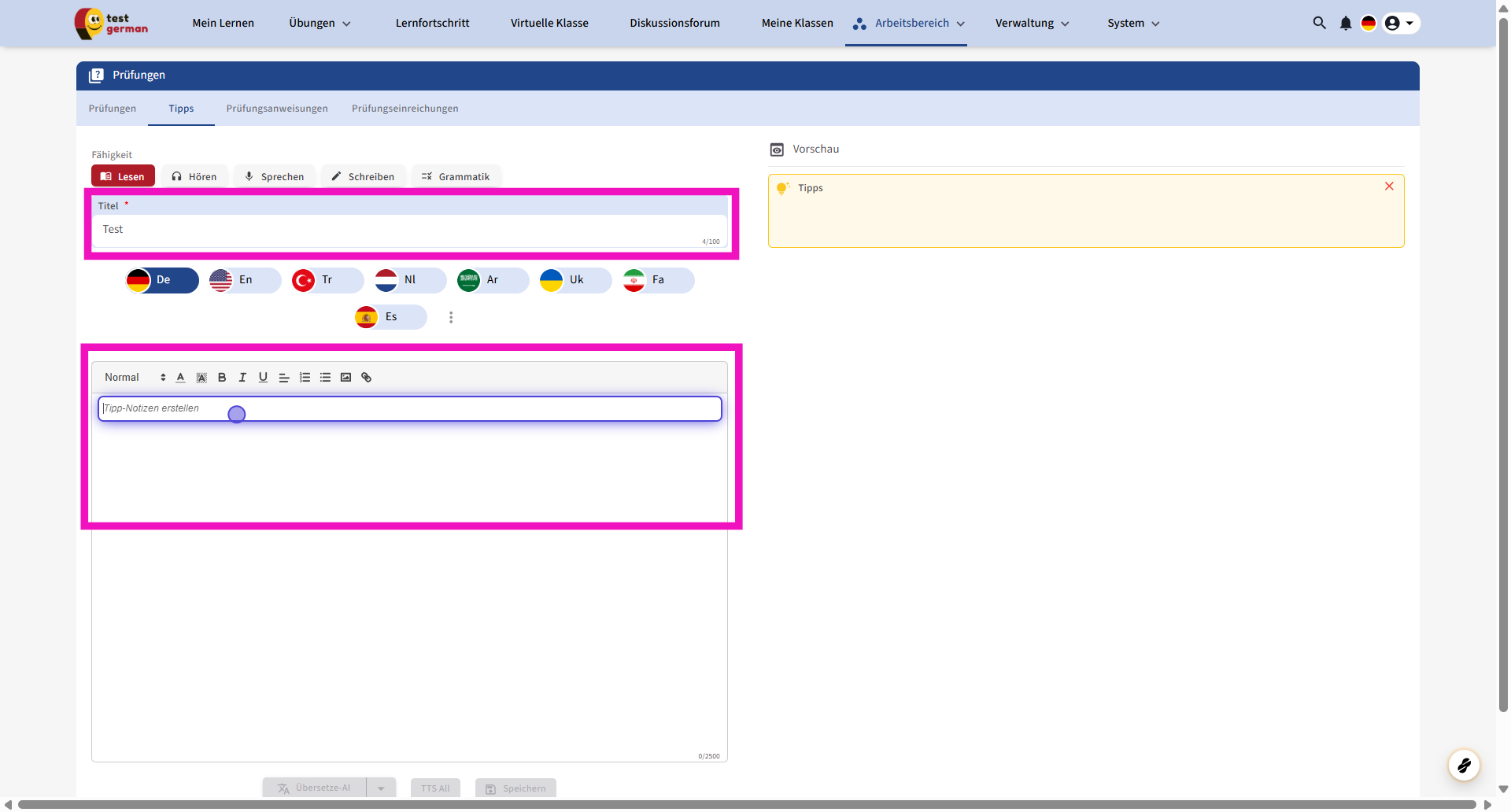Image resolution: width=1511 pixels, height=812 pixels.
Task: Select the Hören skill
Action: pos(194,177)
